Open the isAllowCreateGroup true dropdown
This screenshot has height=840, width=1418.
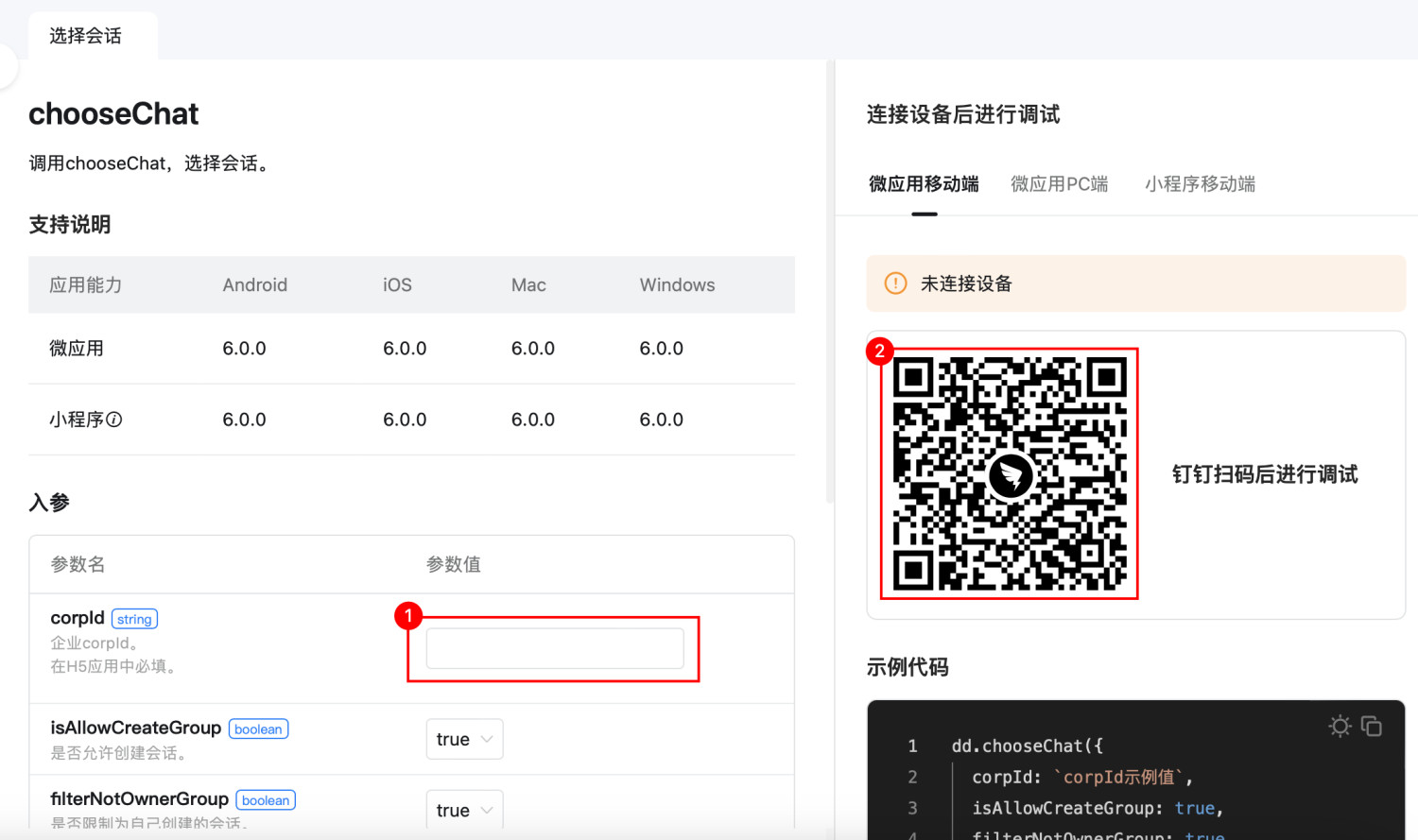click(464, 739)
